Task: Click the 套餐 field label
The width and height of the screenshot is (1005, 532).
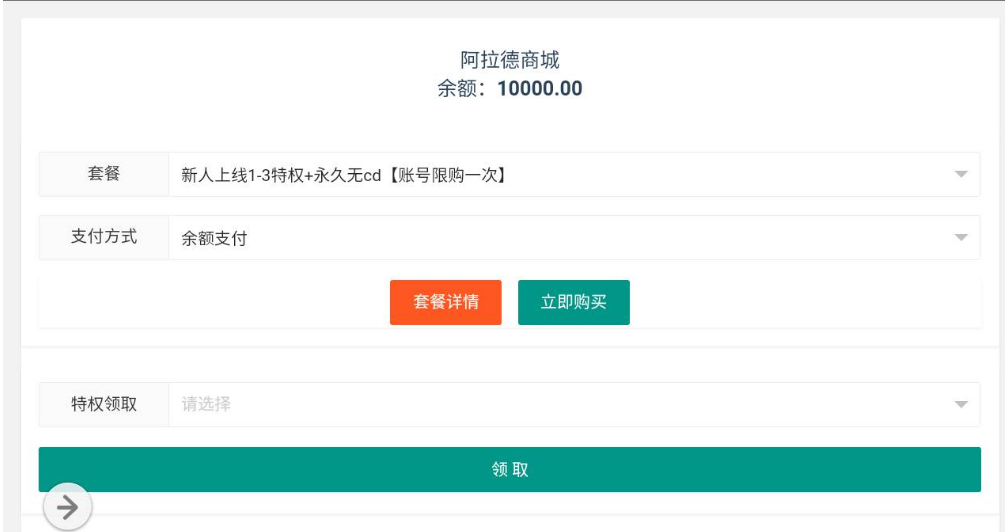Action: [104, 174]
